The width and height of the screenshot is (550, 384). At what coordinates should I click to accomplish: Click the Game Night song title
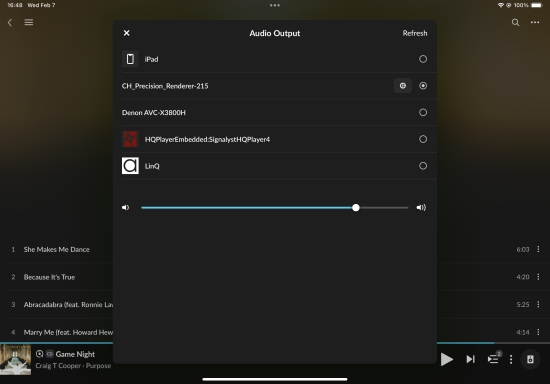click(x=75, y=354)
